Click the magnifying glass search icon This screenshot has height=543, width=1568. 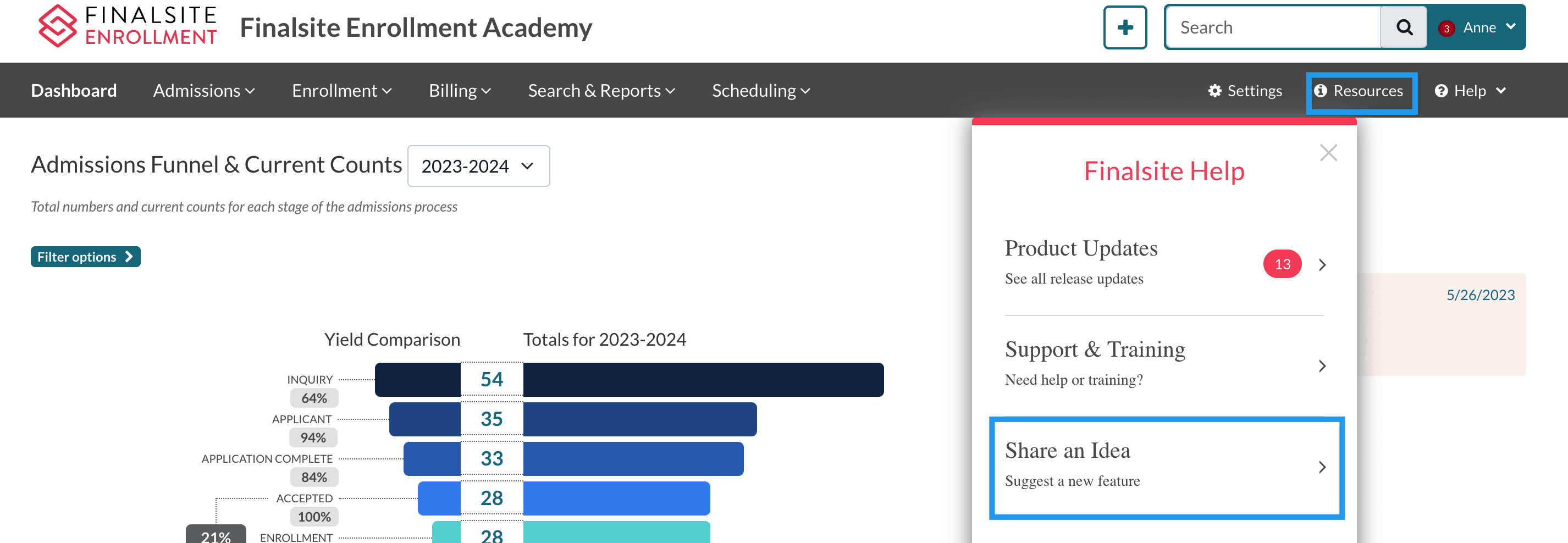point(1403,27)
